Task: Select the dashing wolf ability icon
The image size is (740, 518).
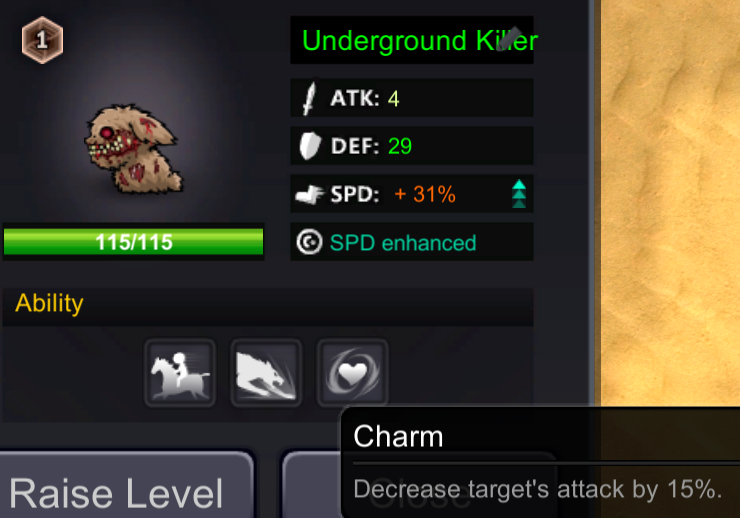Action: pyautogui.click(x=266, y=373)
